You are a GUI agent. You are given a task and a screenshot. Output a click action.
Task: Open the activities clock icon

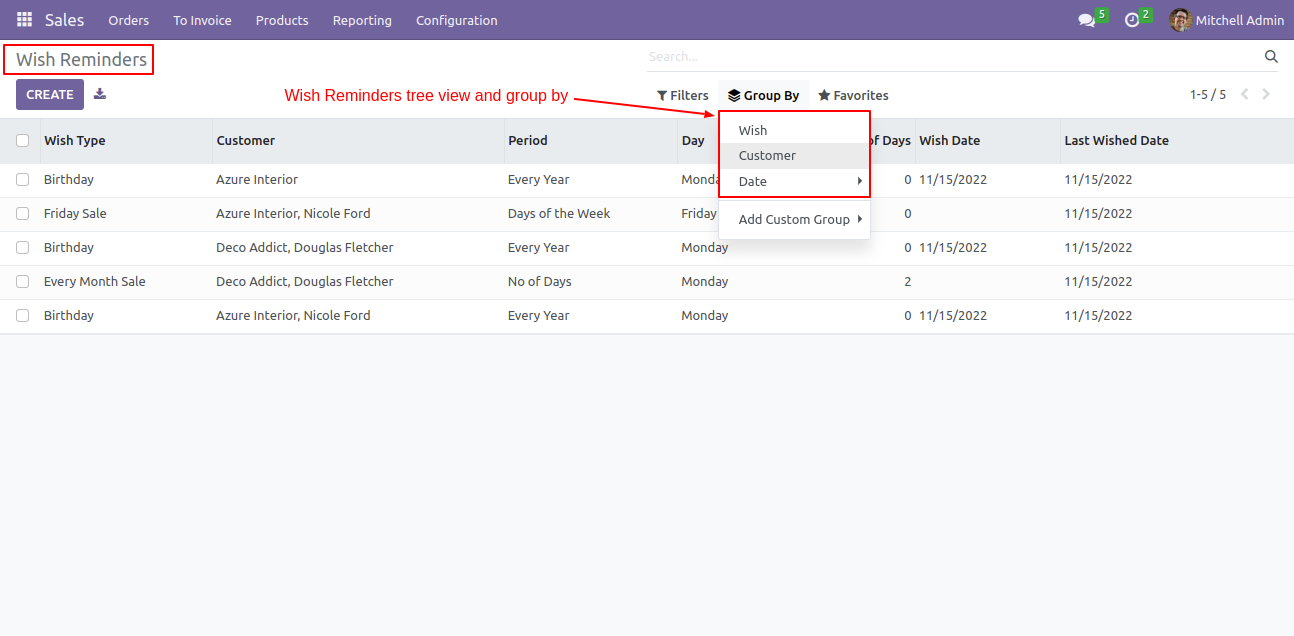coord(1132,20)
